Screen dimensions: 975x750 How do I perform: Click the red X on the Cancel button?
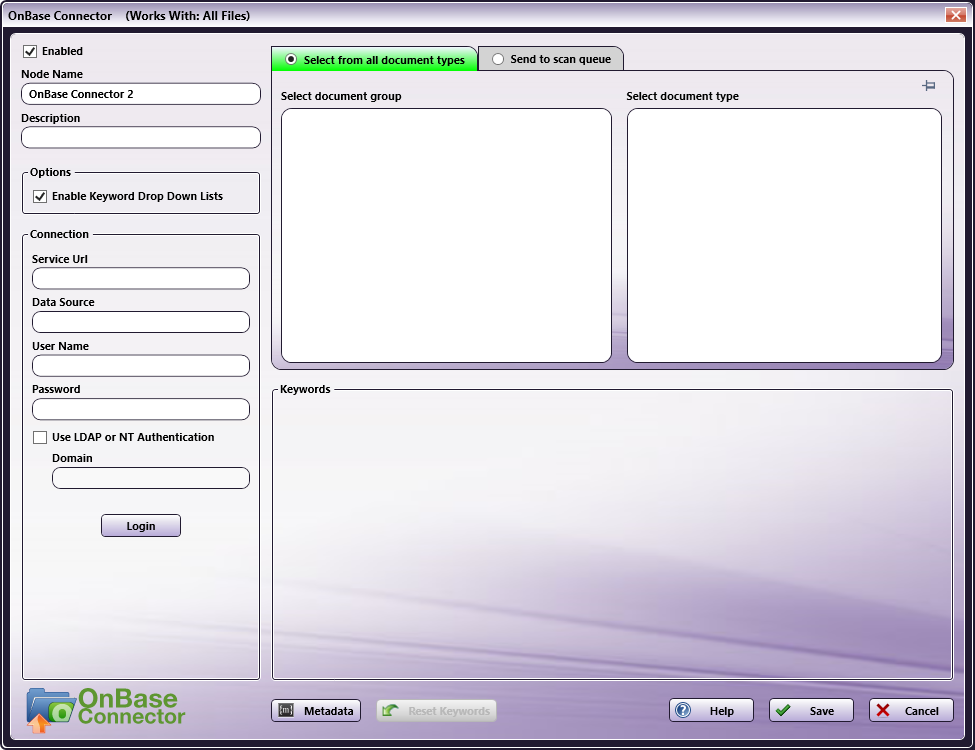[882, 710]
